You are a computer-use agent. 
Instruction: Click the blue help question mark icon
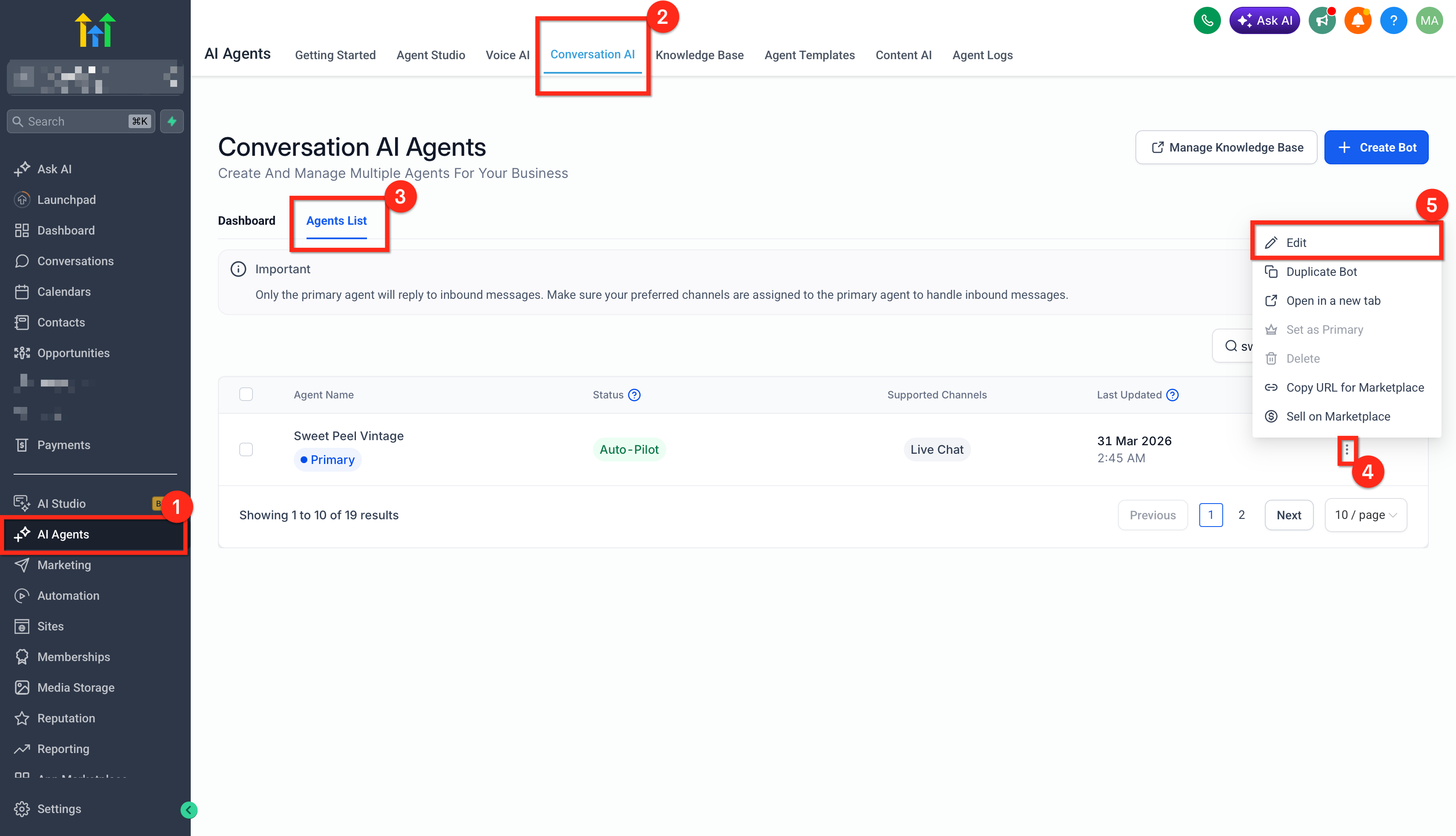[1393, 21]
